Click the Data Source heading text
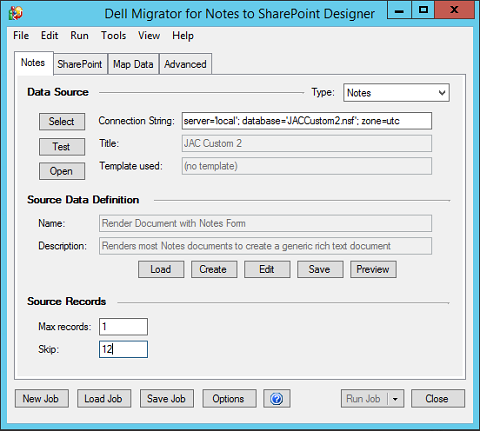Viewport: 480px width, 431px height. (x=58, y=92)
